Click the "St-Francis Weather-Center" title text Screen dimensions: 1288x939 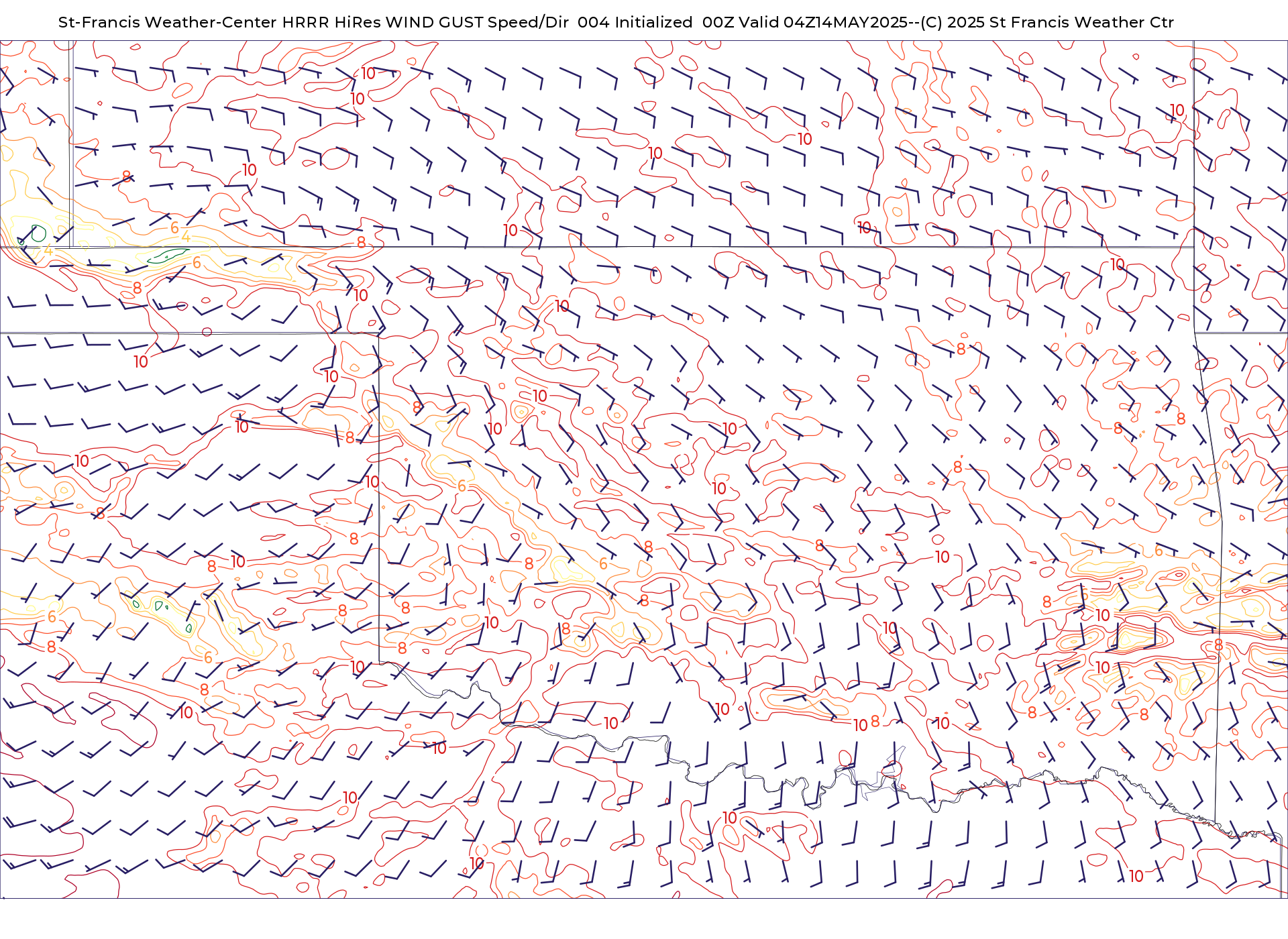click(167, 22)
